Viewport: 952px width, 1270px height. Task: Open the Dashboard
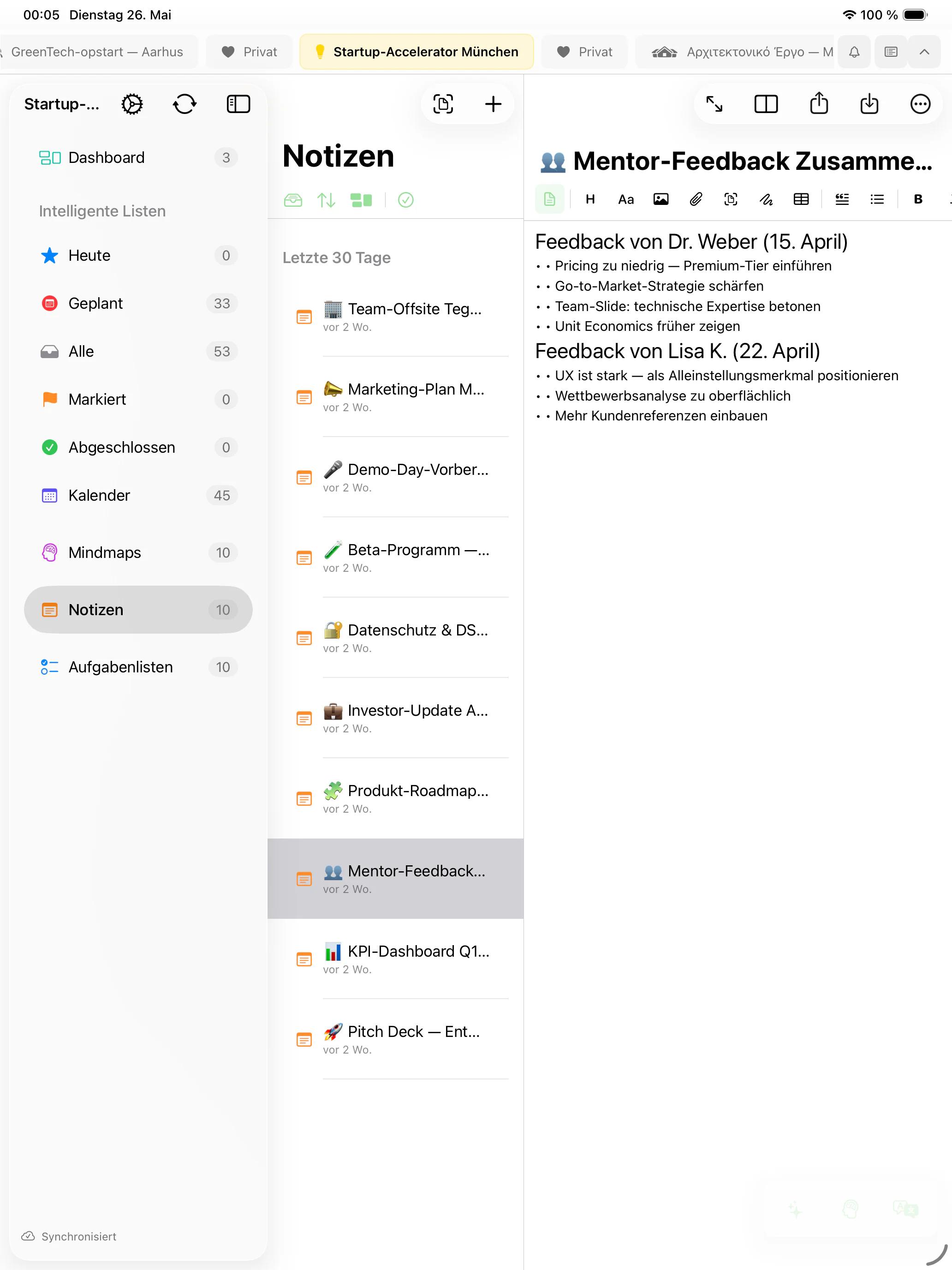138,157
